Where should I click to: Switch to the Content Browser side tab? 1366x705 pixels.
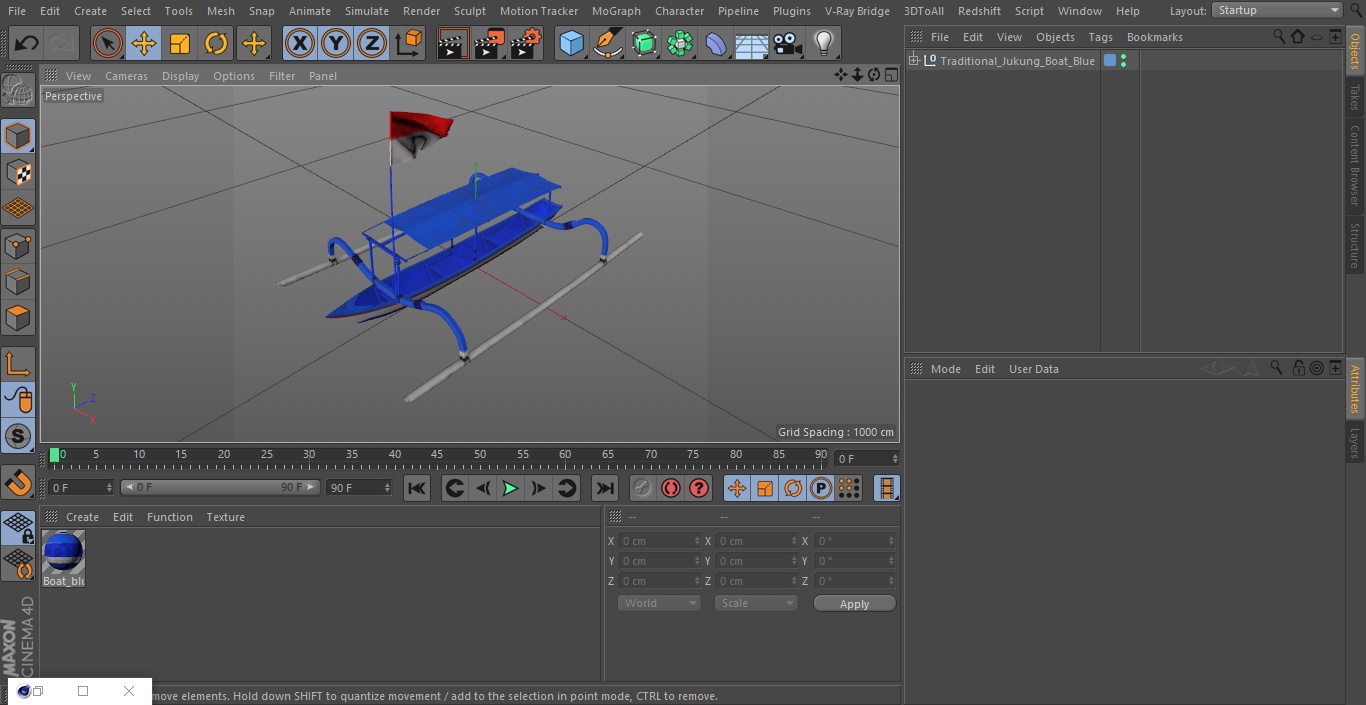point(1355,165)
